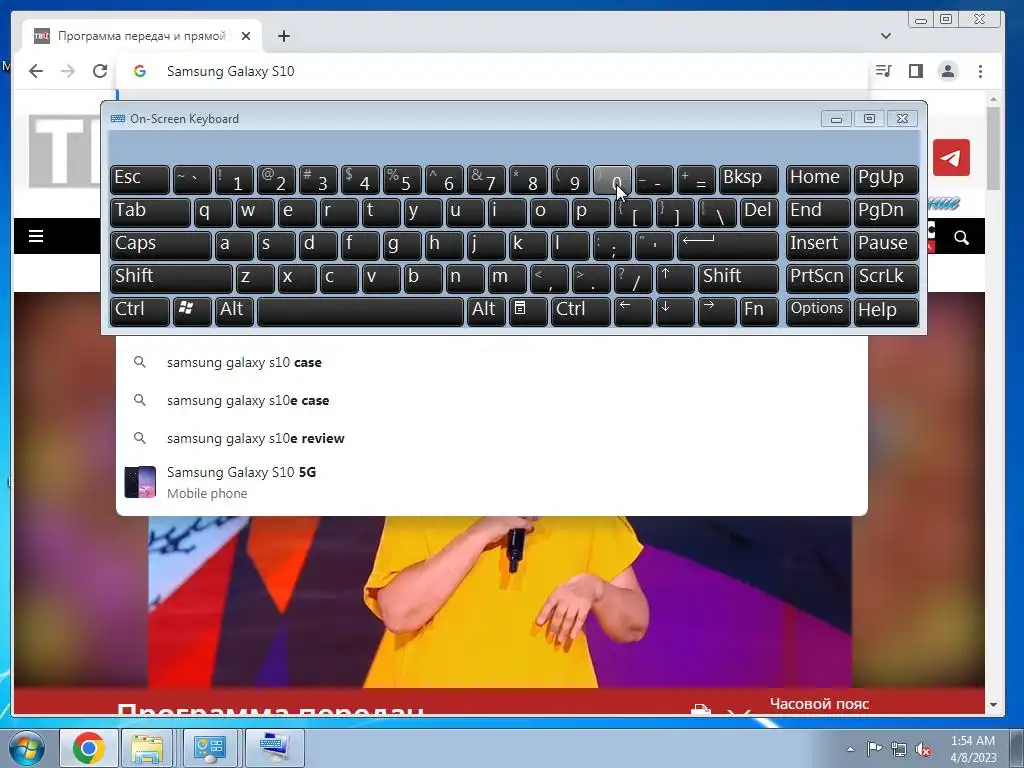Select suggestion samsung galaxy s10 case
The height and width of the screenshot is (768, 1024).
tap(492, 362)
